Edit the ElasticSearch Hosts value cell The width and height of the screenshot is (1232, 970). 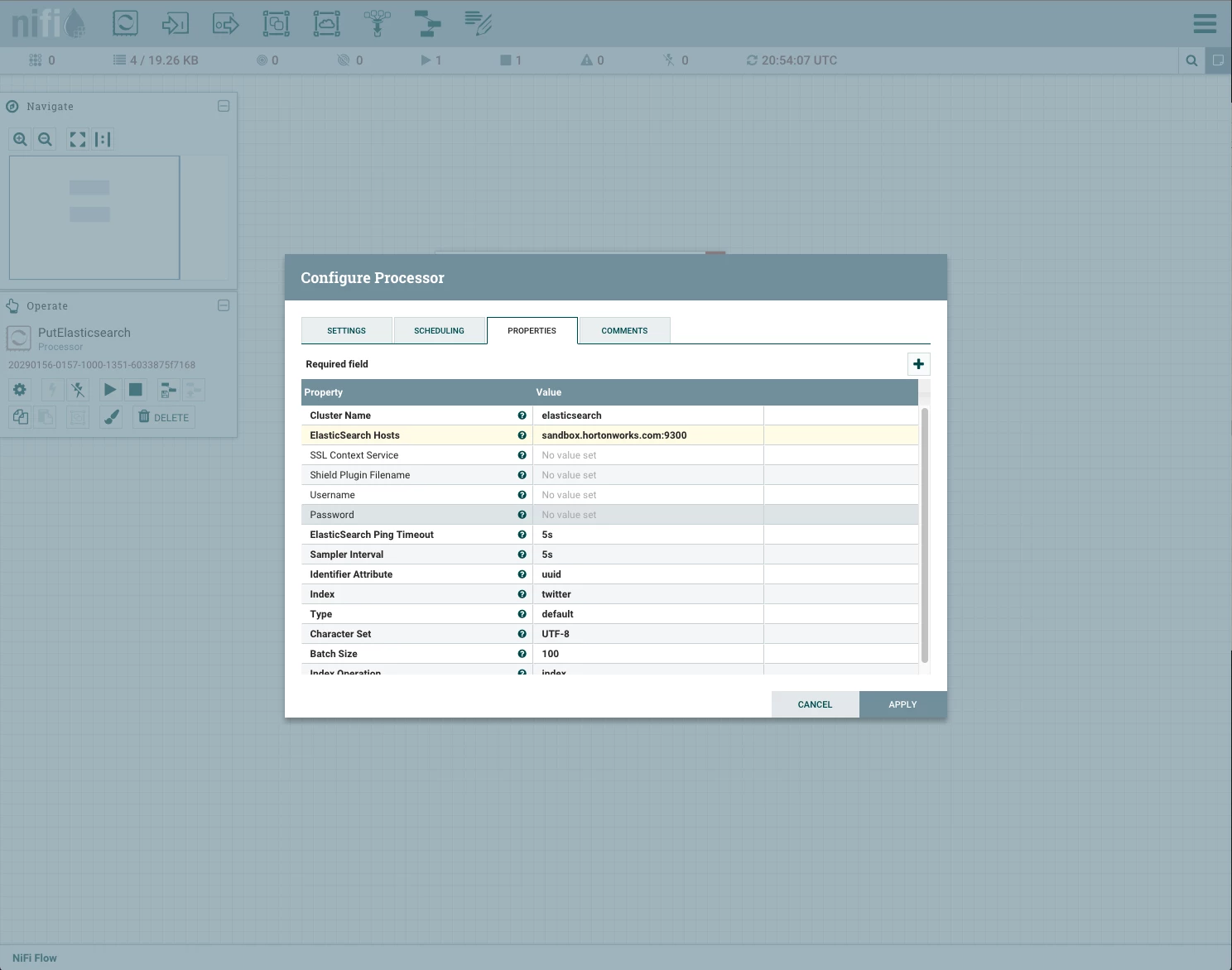(647, 435)
